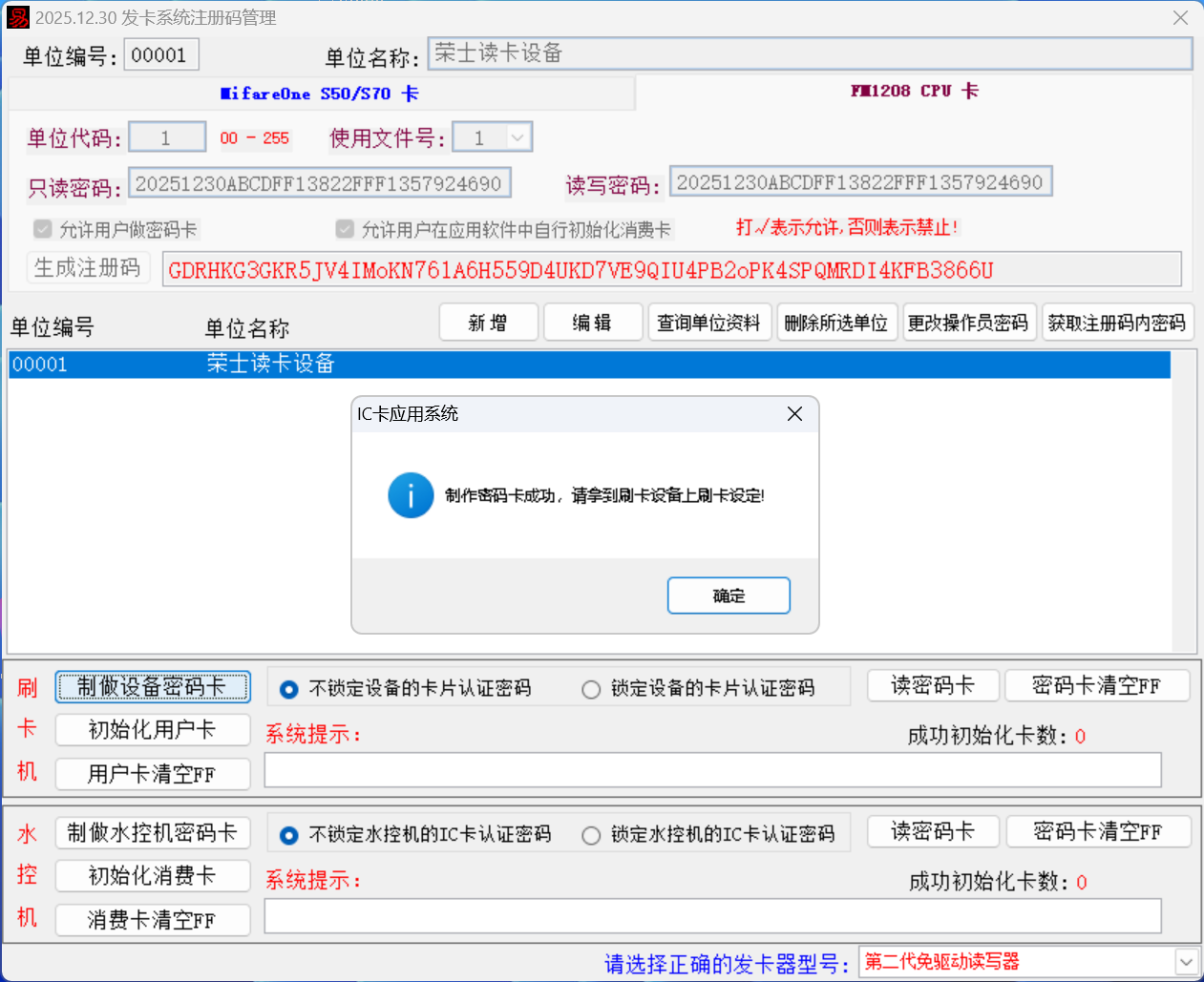Select 锁定设备的卡片认证密码 radio option
1204x982 pixels.
tap(591, 689)
